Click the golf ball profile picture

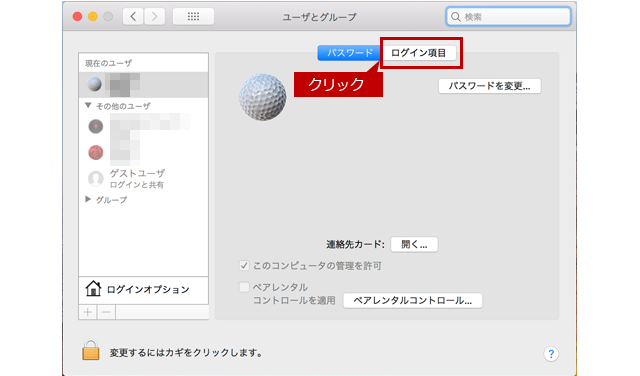pyautogui.click(x=262, y=97)
